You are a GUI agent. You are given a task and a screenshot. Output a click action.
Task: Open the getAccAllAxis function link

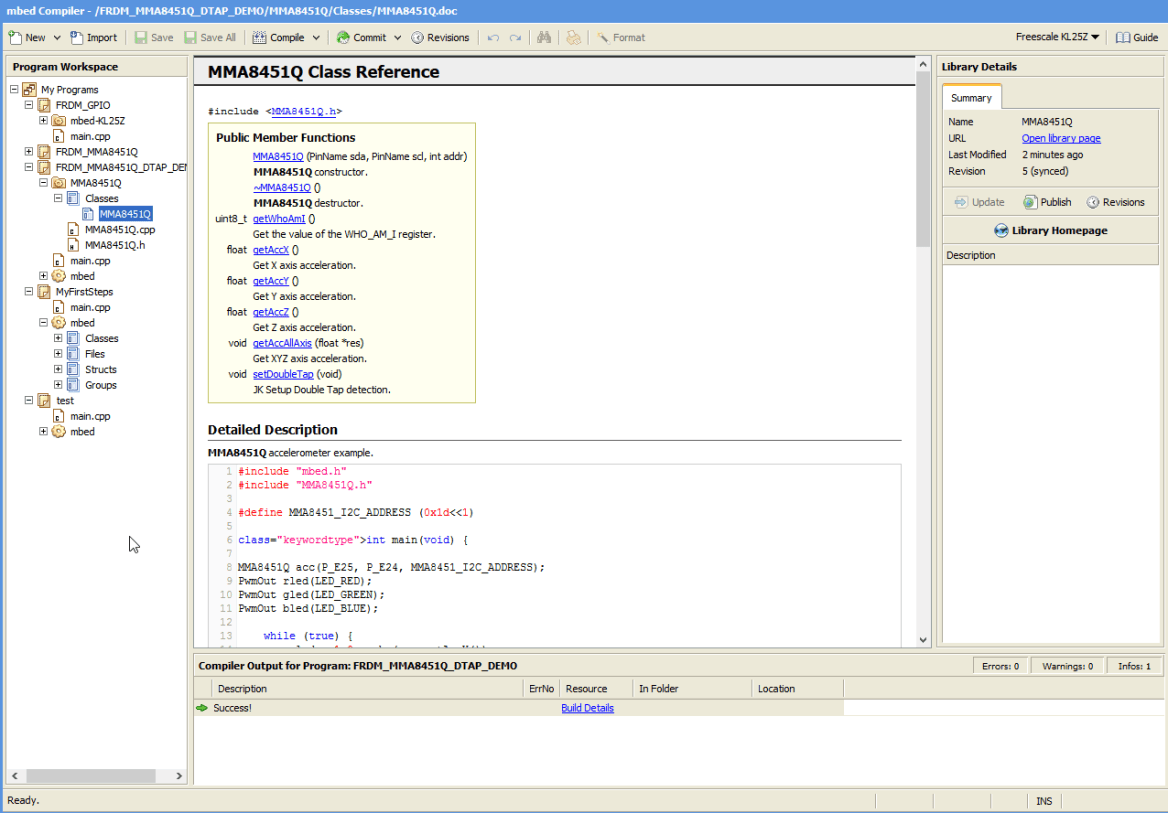282,344
